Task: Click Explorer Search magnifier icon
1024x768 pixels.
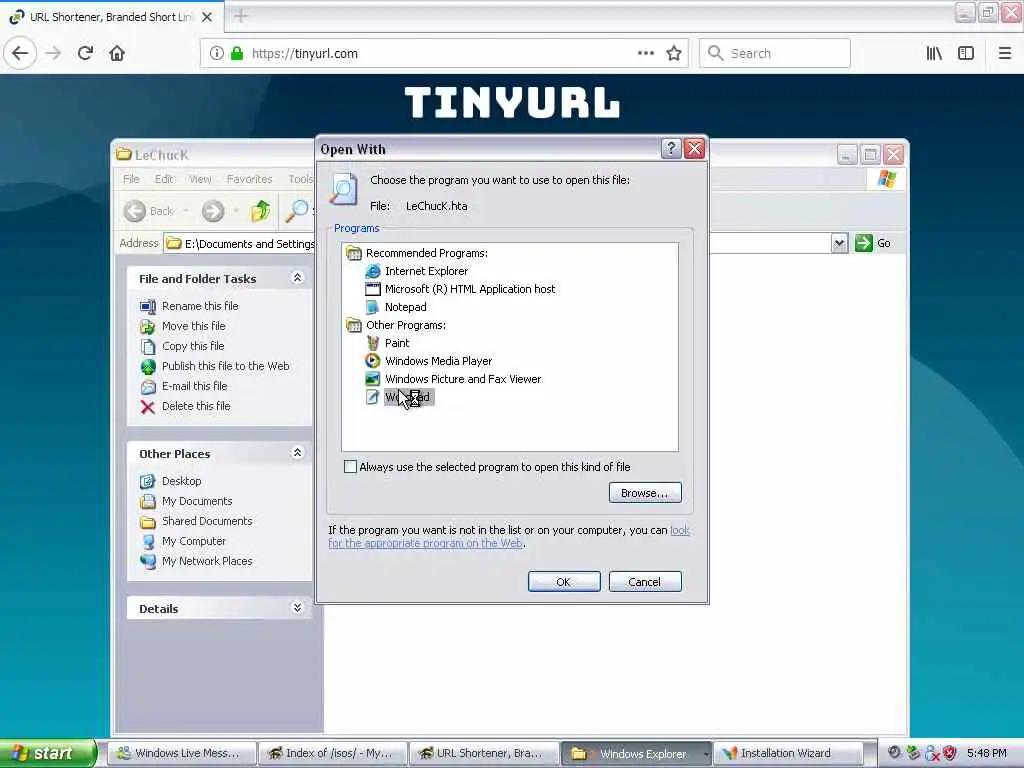Action: pos(297,210)
